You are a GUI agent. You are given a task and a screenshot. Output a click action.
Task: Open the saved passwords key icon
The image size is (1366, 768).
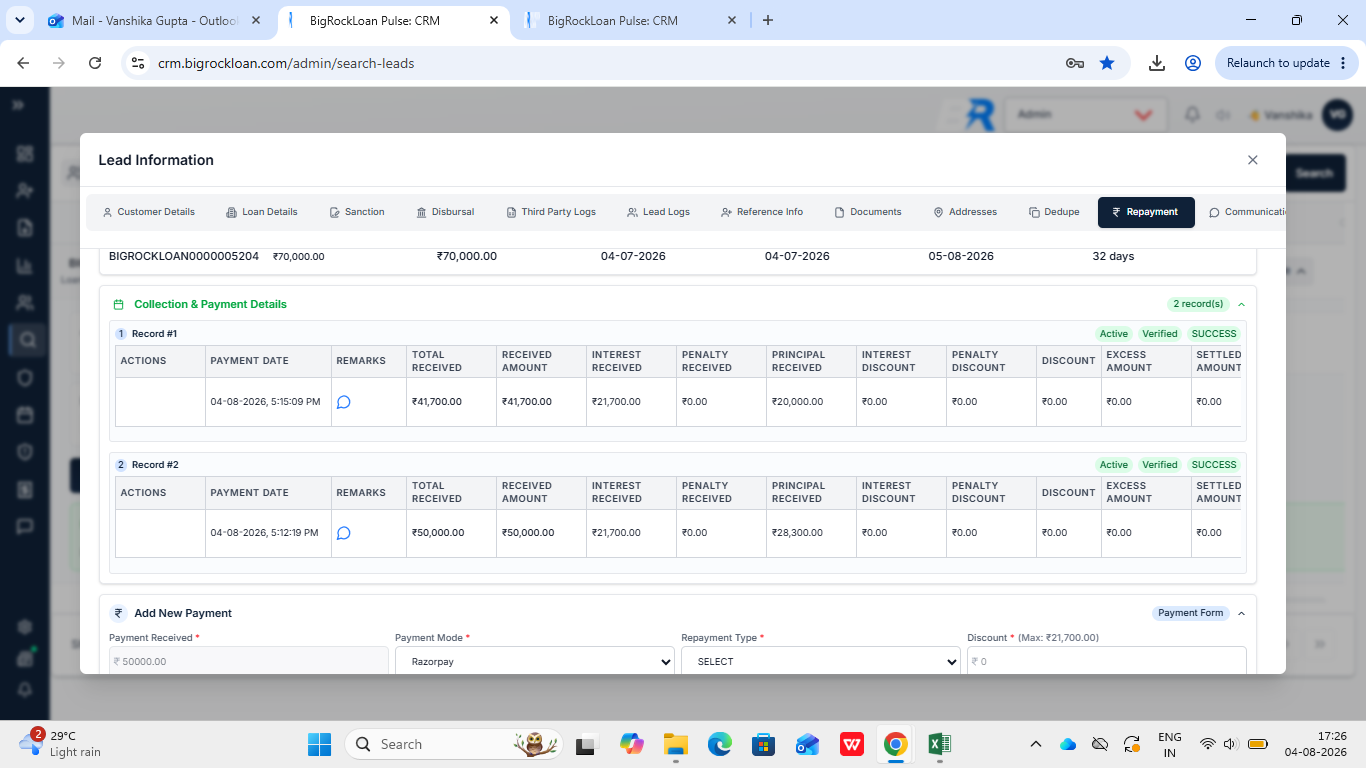[1075, 63]
